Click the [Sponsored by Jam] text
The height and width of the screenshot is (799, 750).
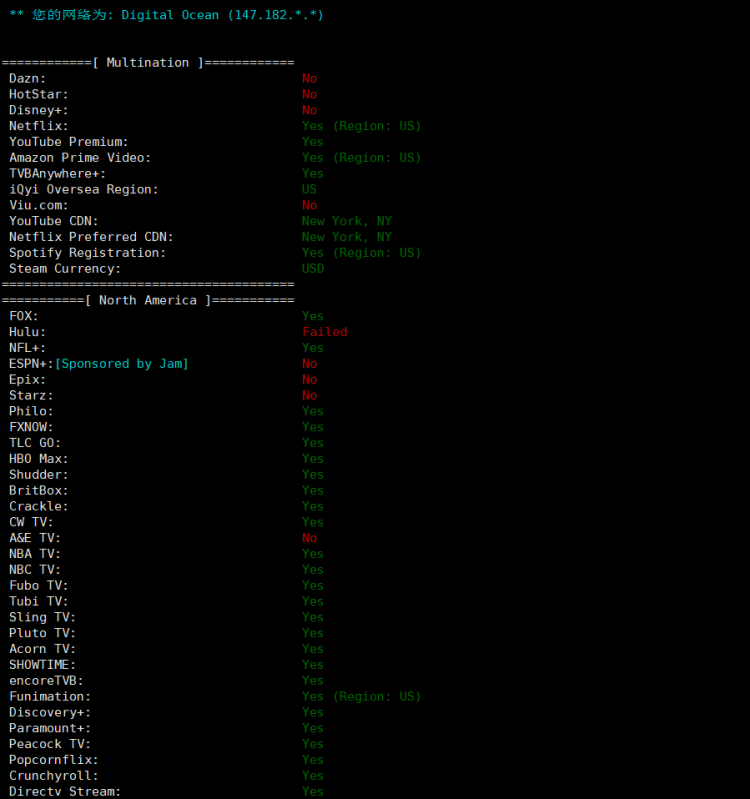click(x=121, y=363)
